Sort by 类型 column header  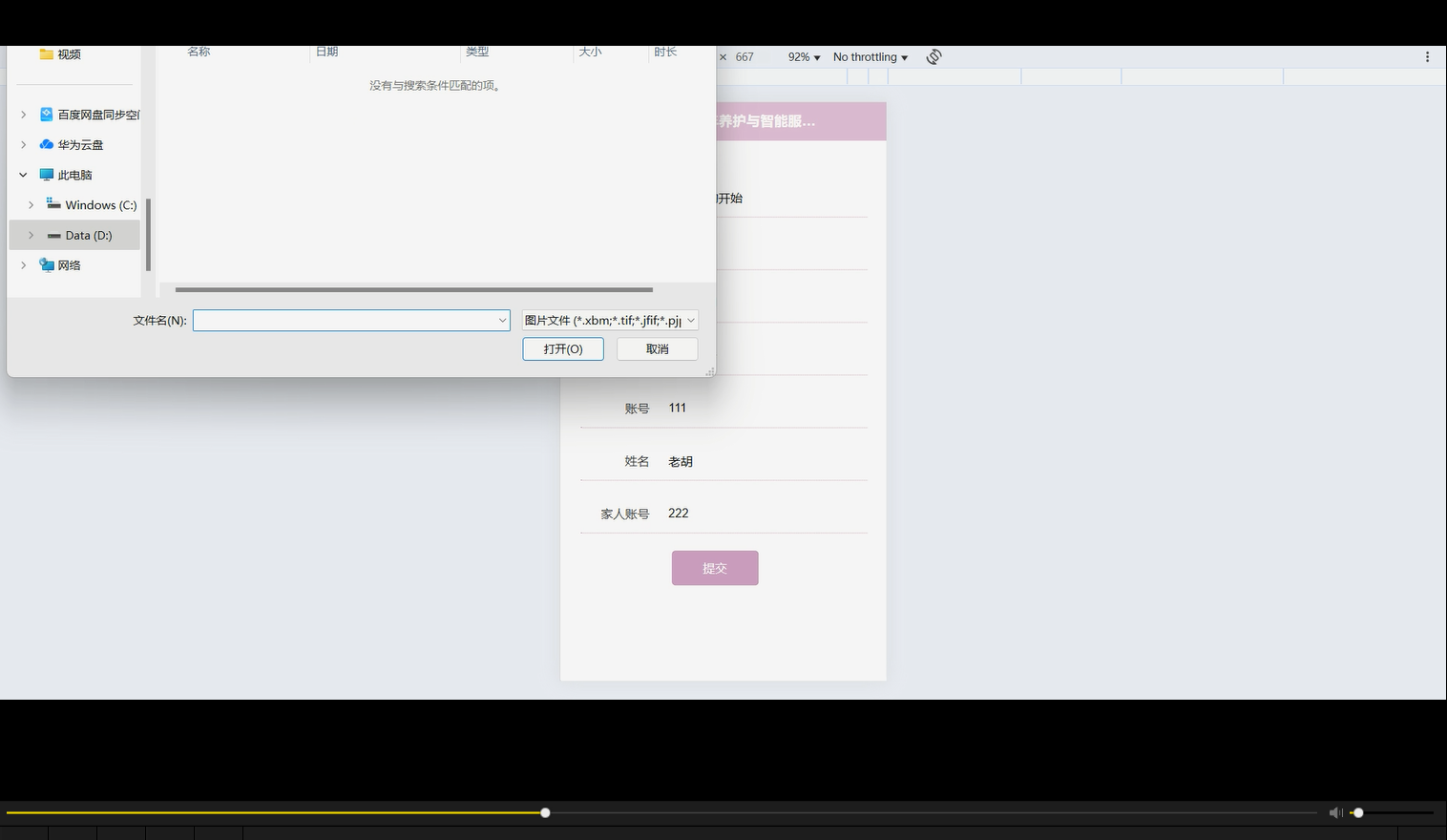tap(477, 52)
